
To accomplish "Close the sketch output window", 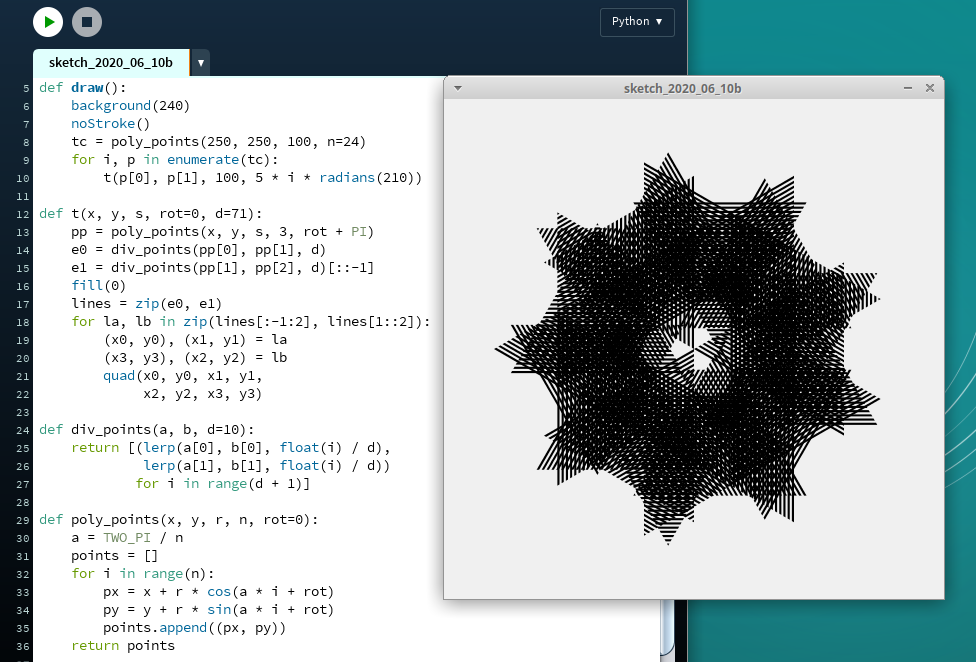I will [930, 88].
